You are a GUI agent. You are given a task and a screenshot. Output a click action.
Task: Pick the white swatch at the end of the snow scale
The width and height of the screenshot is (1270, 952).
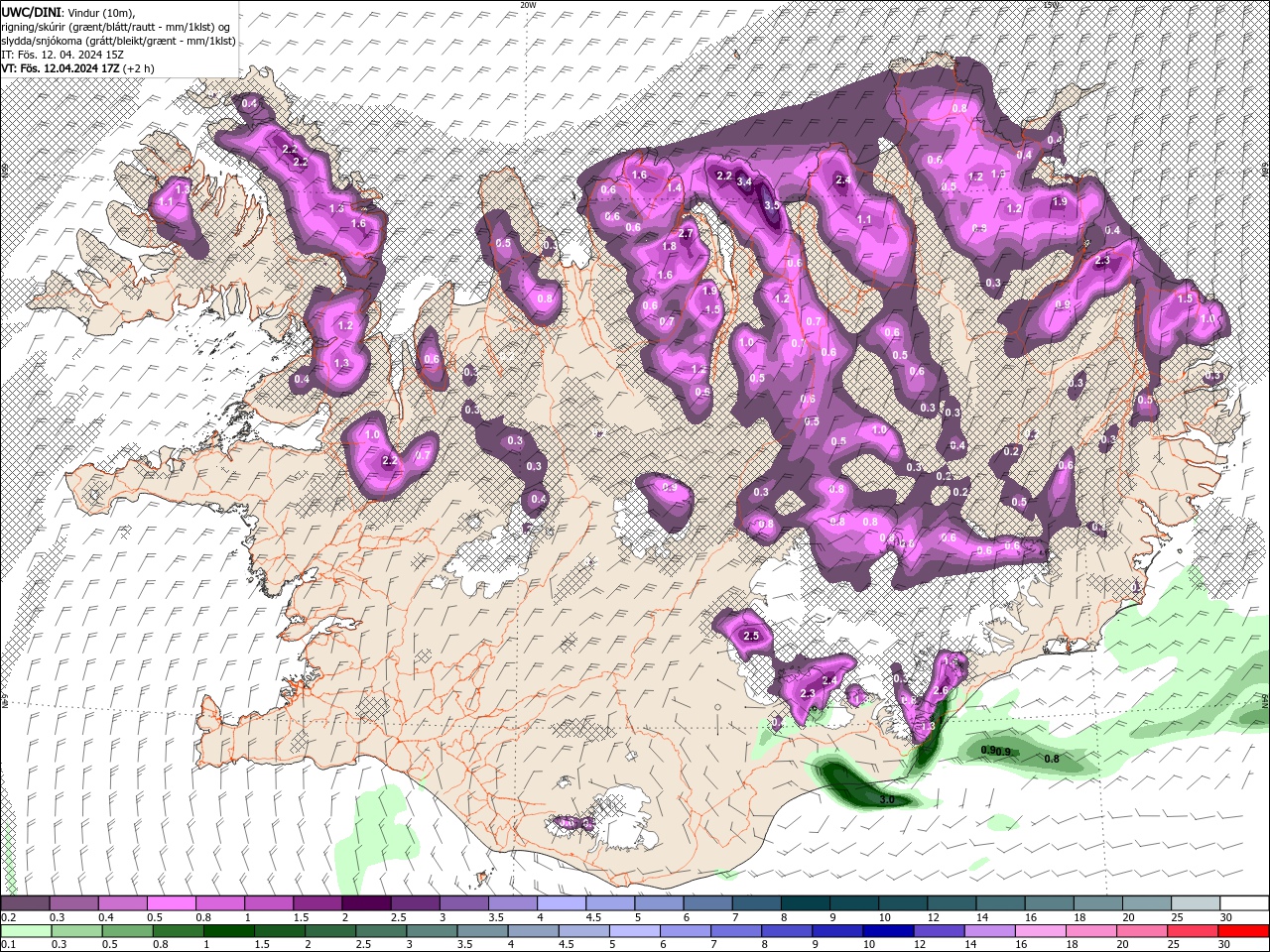coord(1245,903)
